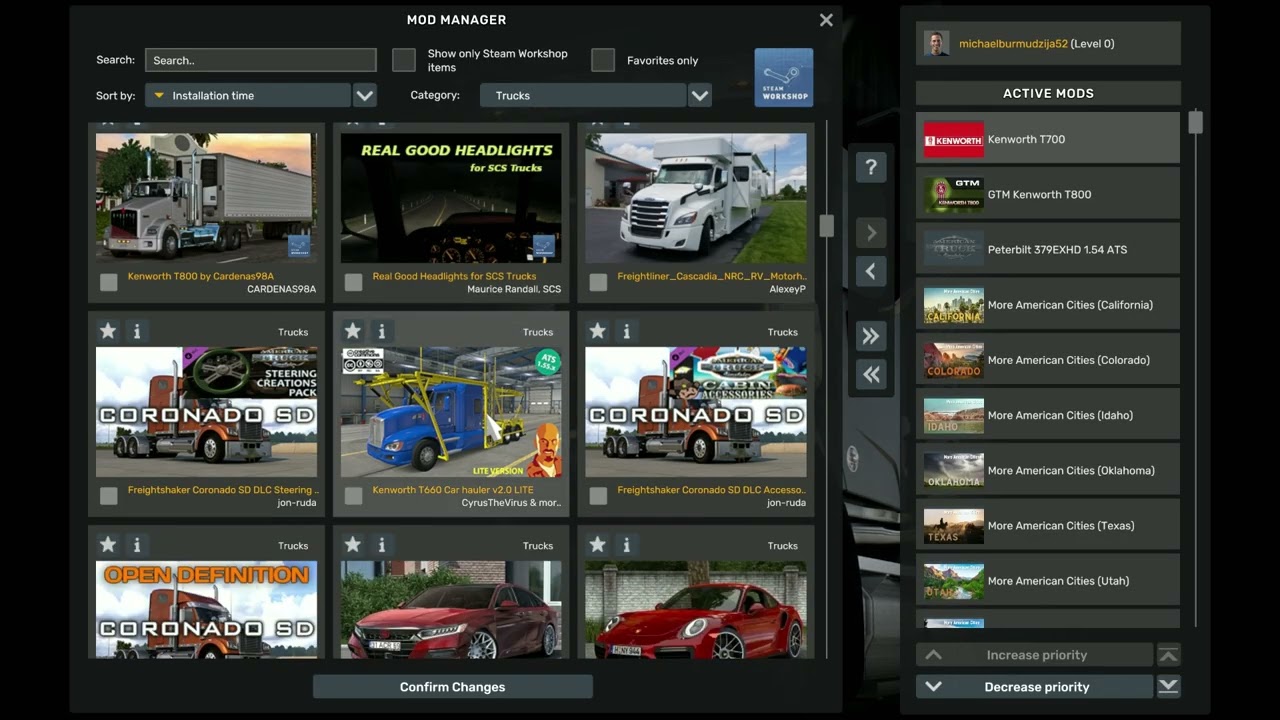This screenshot has width=1280, height=720.
Task: Show info for Kenworth T660 Car hauler
Action: (x=382, y=331)
